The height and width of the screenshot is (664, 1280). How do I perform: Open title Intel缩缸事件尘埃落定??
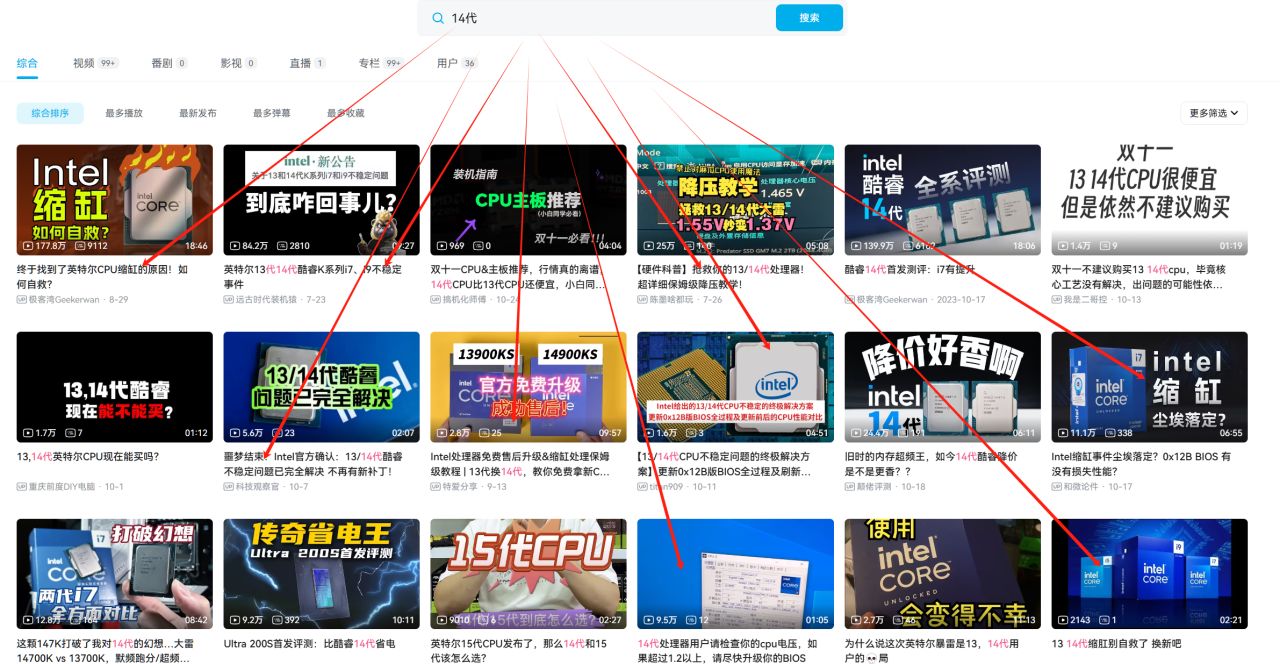click(1142, 464)
